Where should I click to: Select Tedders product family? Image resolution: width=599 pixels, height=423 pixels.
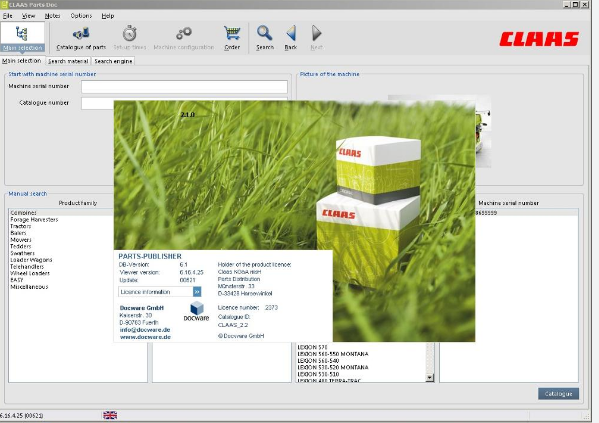(21, 246)
